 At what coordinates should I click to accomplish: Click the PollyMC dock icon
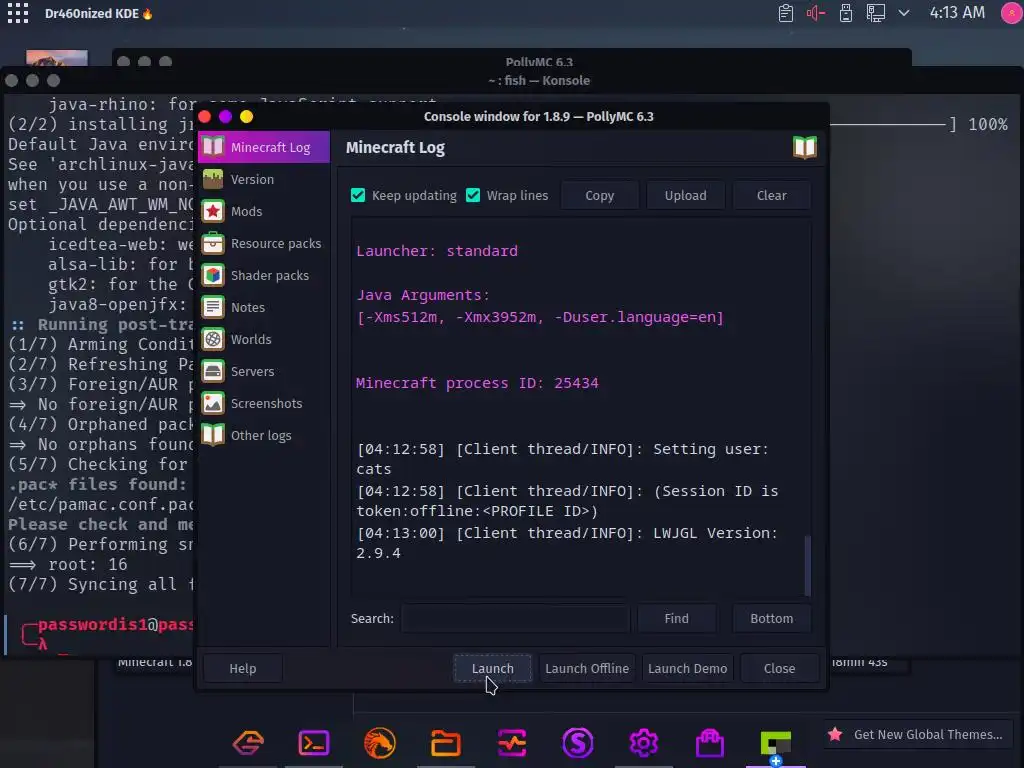(776, 744)
